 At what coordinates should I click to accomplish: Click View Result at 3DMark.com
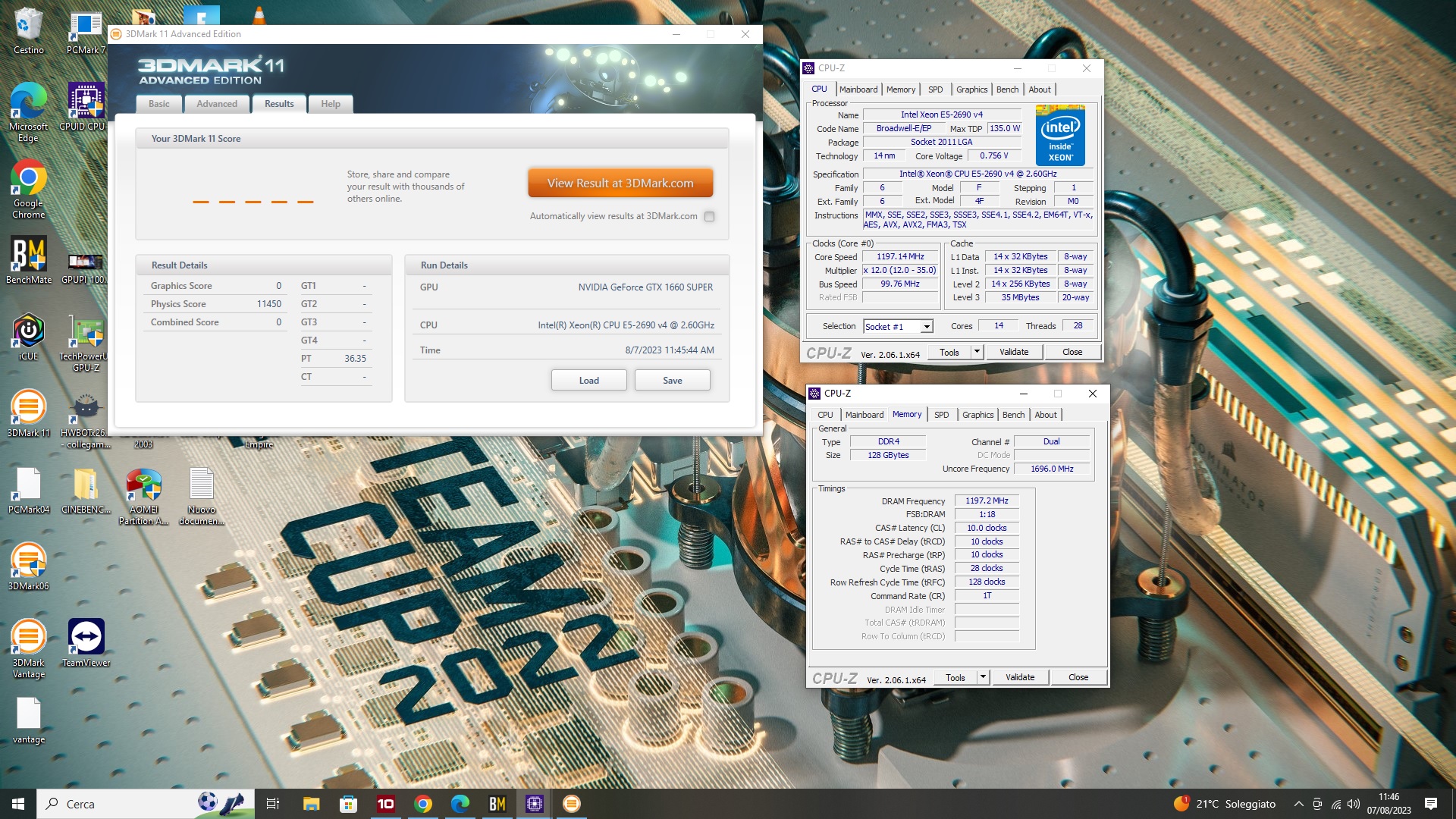[x=620, y=183]
